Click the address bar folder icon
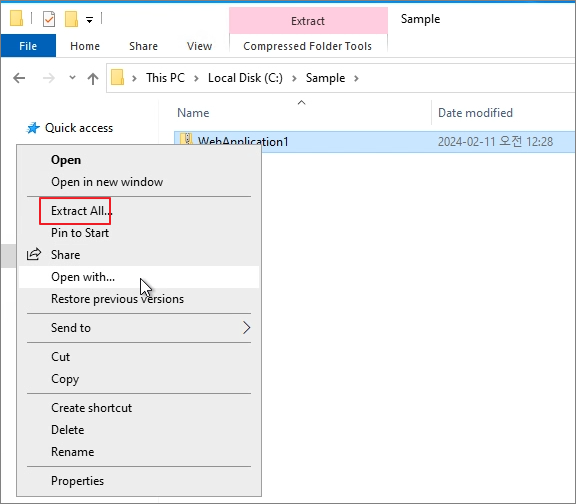 [x=117, y=78]
